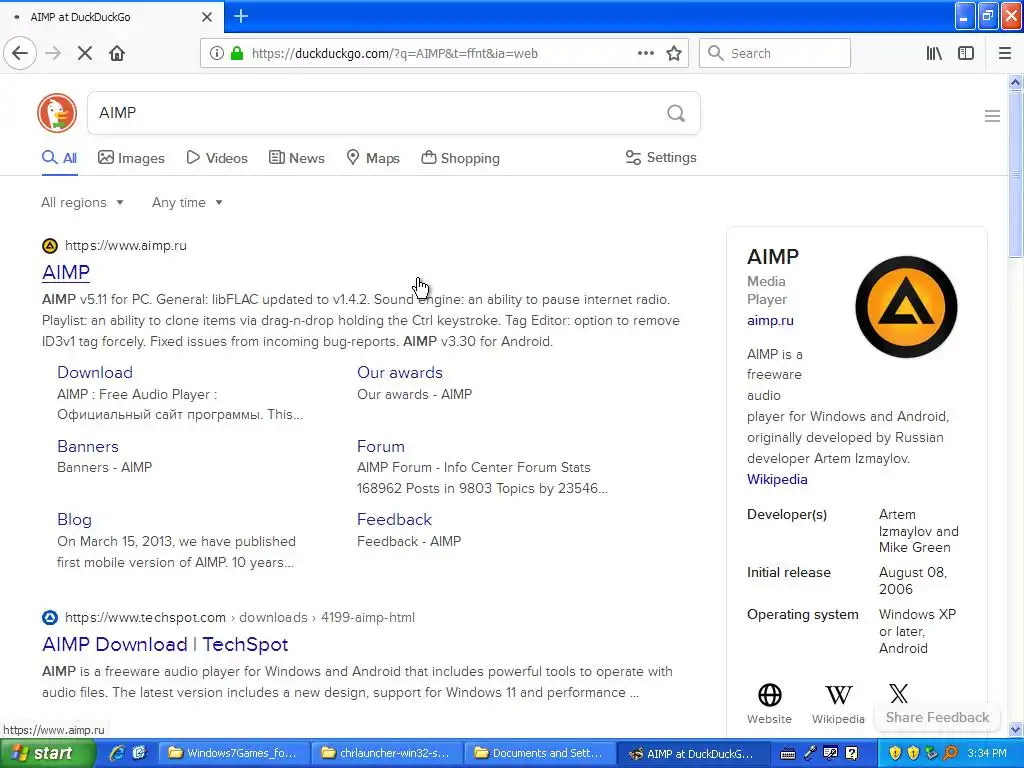
Task: Click the first security shield tray icon
Action: 895,754
